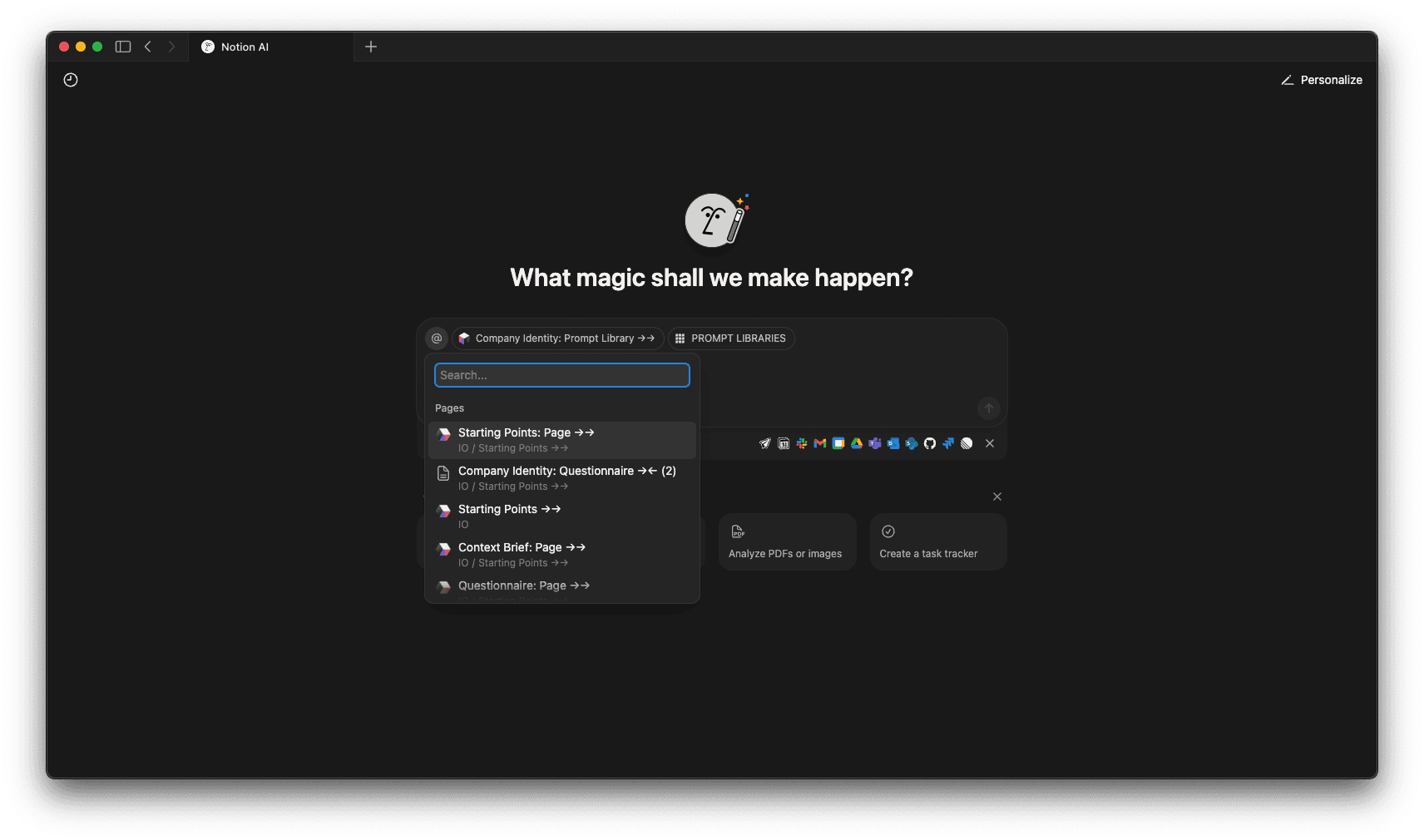This screenshot has width=1424, height=840.
Task: Click the Google Drive connector icon
Action: click(x=857, y=443)
